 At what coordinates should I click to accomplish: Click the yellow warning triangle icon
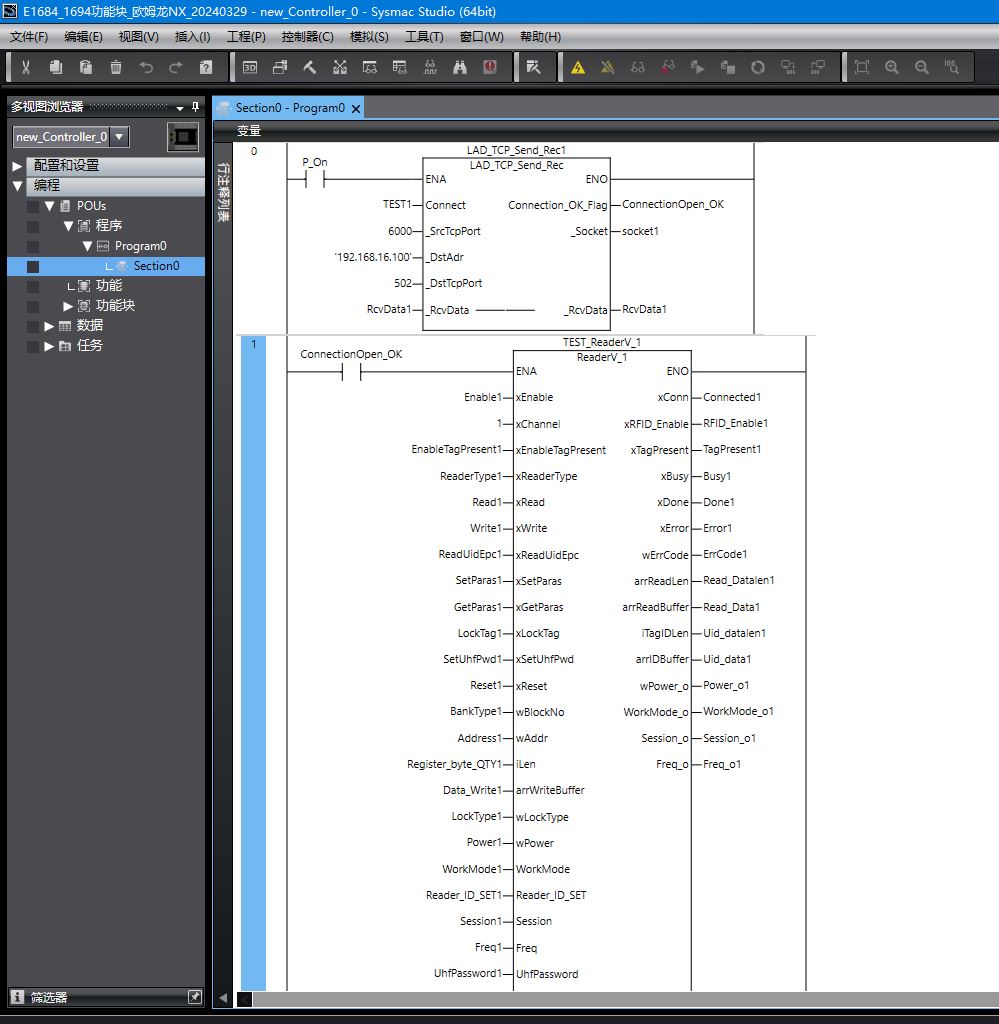pyautogui.click(x=578, y=67)
